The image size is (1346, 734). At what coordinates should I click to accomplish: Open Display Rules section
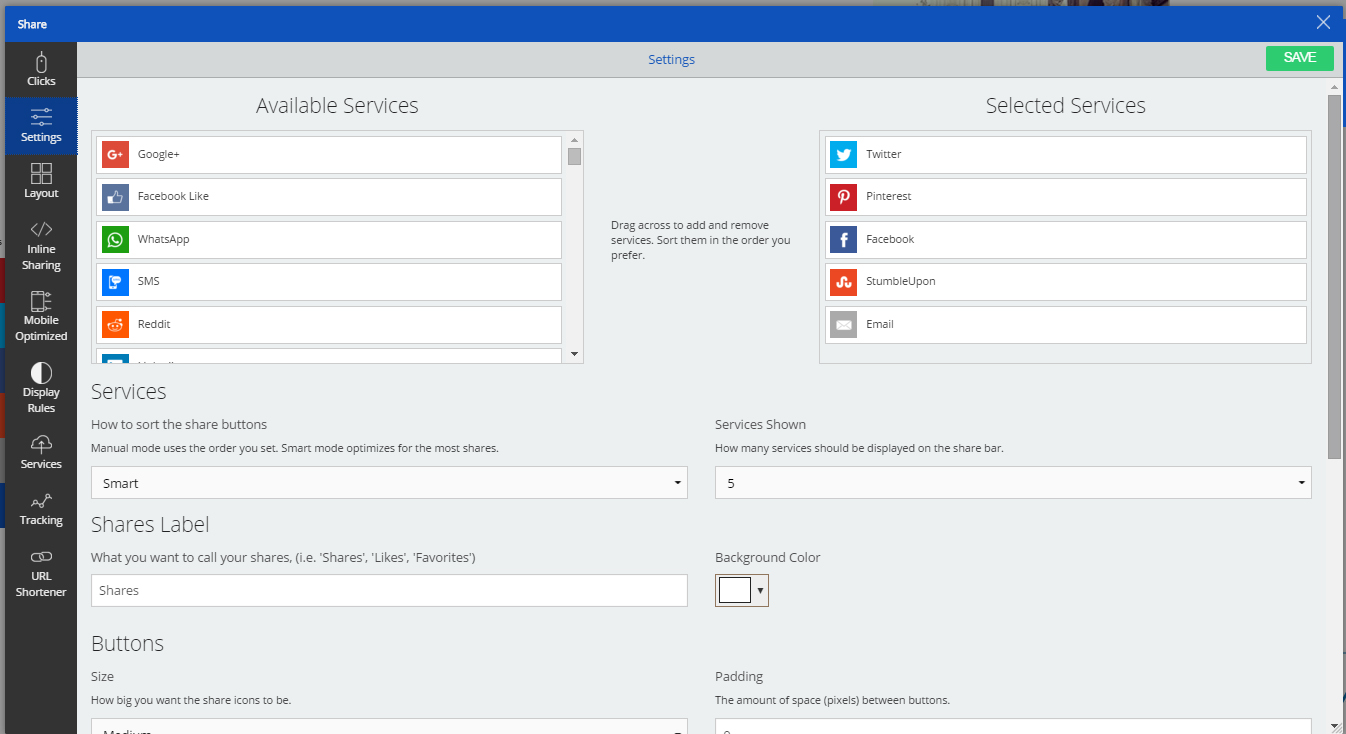pos(41,389)
